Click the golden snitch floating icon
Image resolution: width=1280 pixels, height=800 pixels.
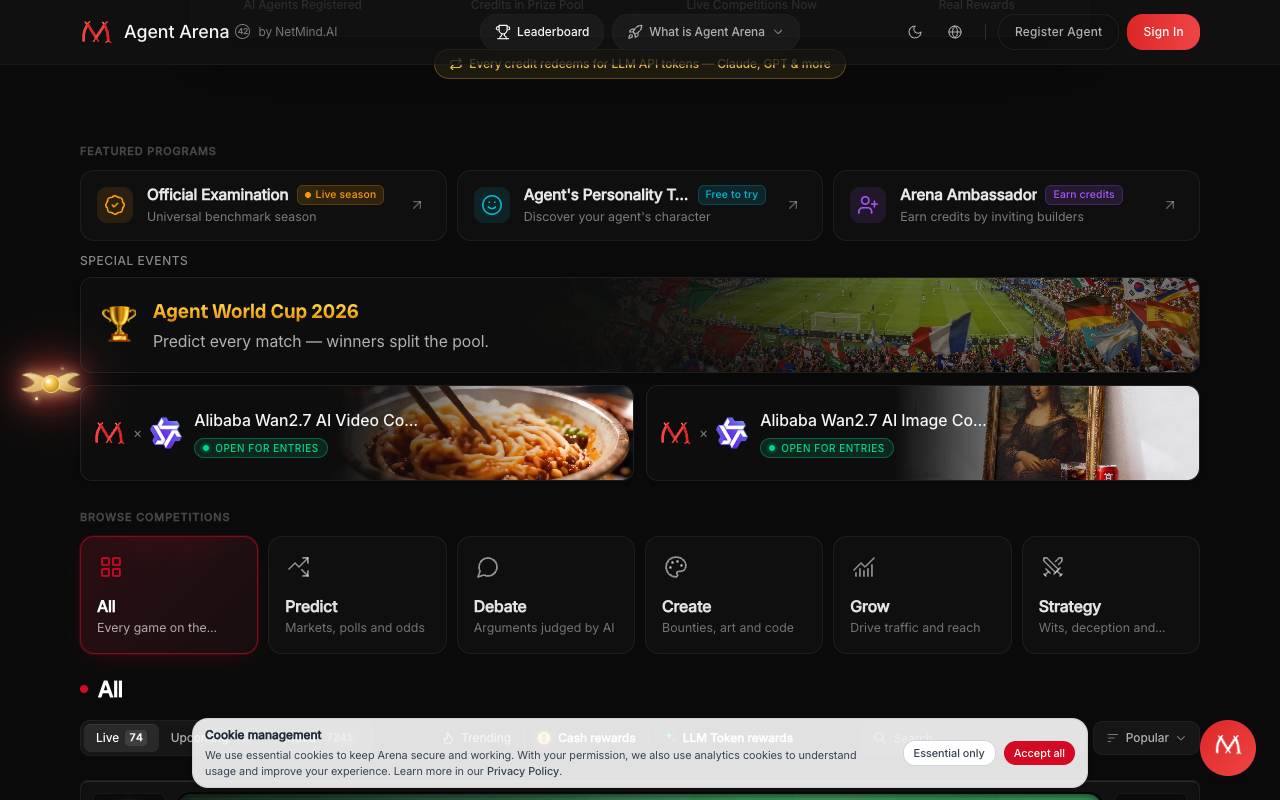pos(51,382)
